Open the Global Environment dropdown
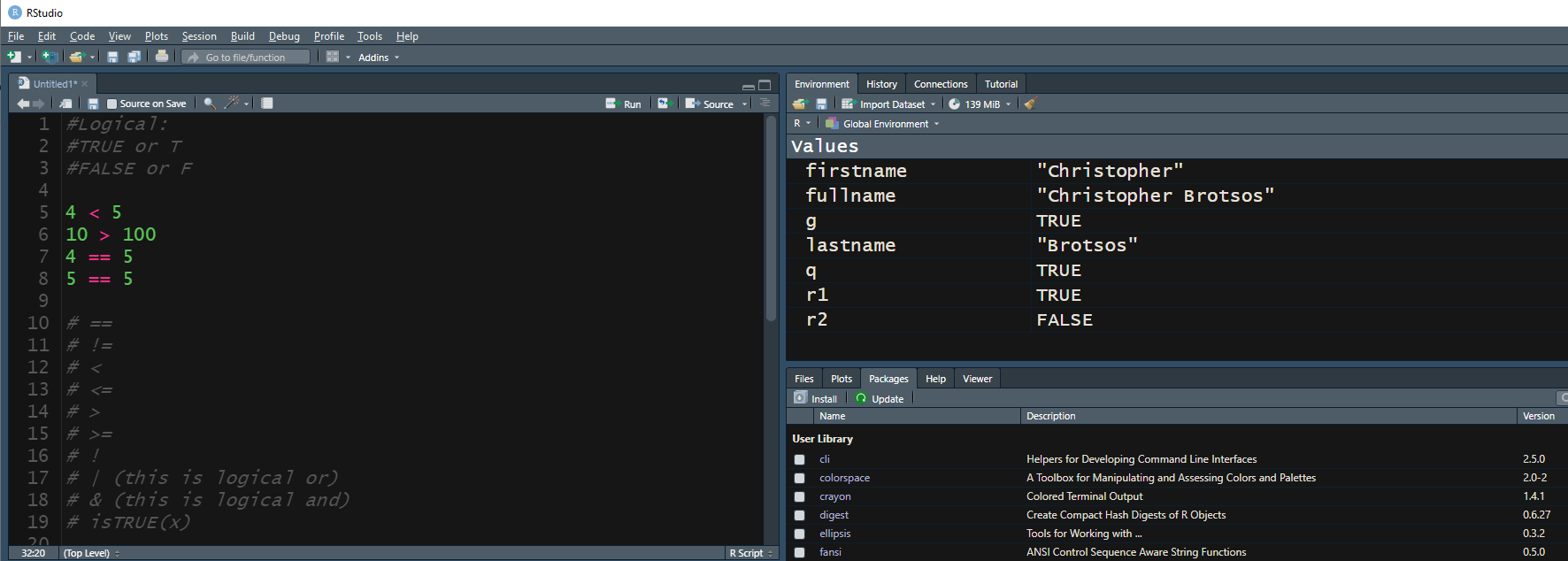This screenshot has width=1568, height=561. pyautogui.click(x=882, y=124)
